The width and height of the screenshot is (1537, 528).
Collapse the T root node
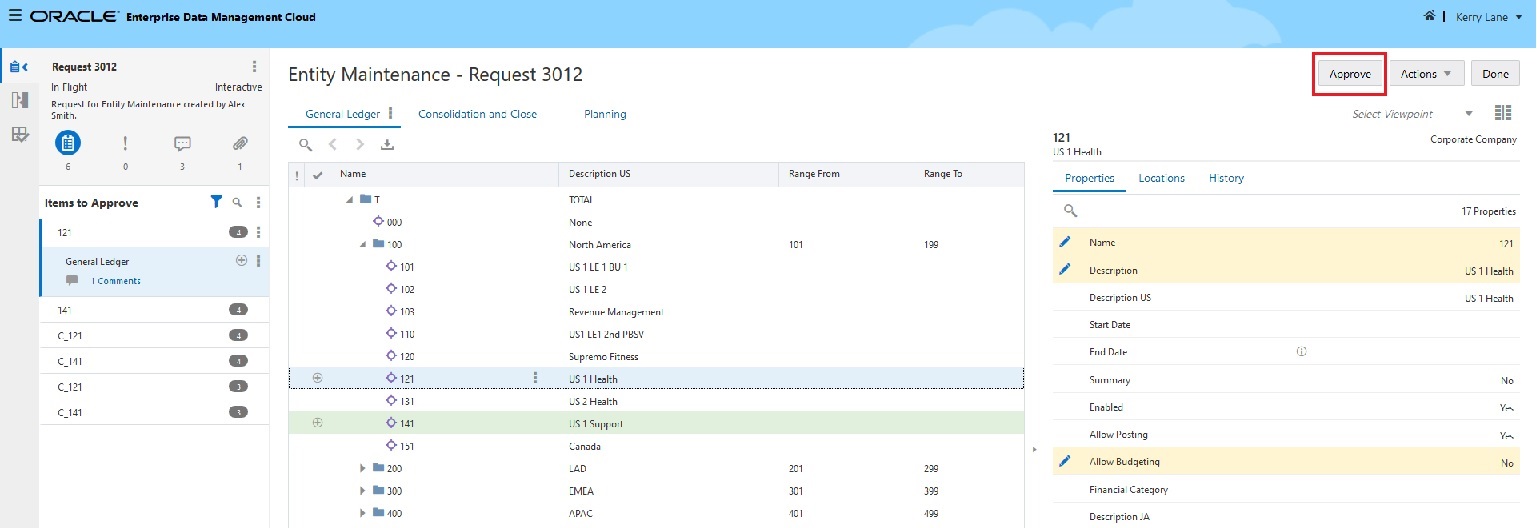tap(350, 200)
